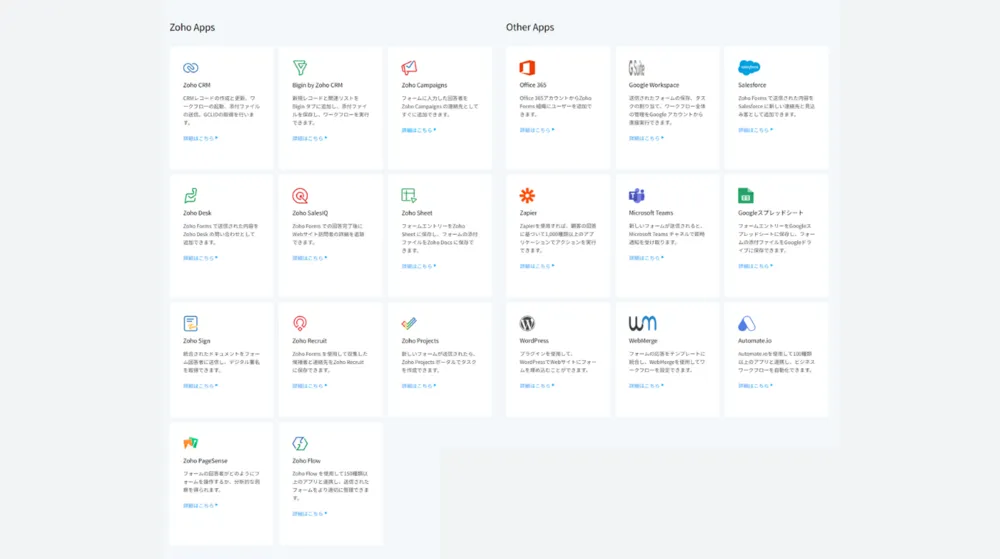The image size is (1000, 559).
Task: Open details link for Zoho SalesIQ
Action: pos(309,258)
